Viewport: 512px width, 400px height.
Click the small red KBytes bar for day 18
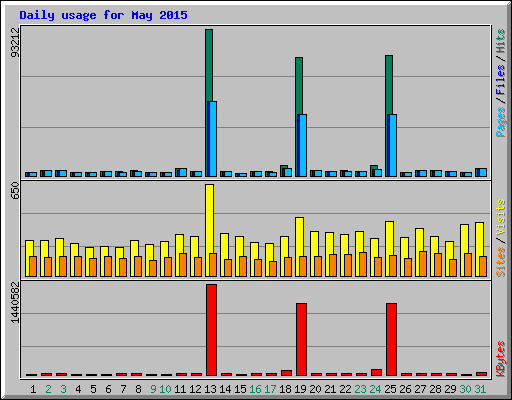(286, 373)
